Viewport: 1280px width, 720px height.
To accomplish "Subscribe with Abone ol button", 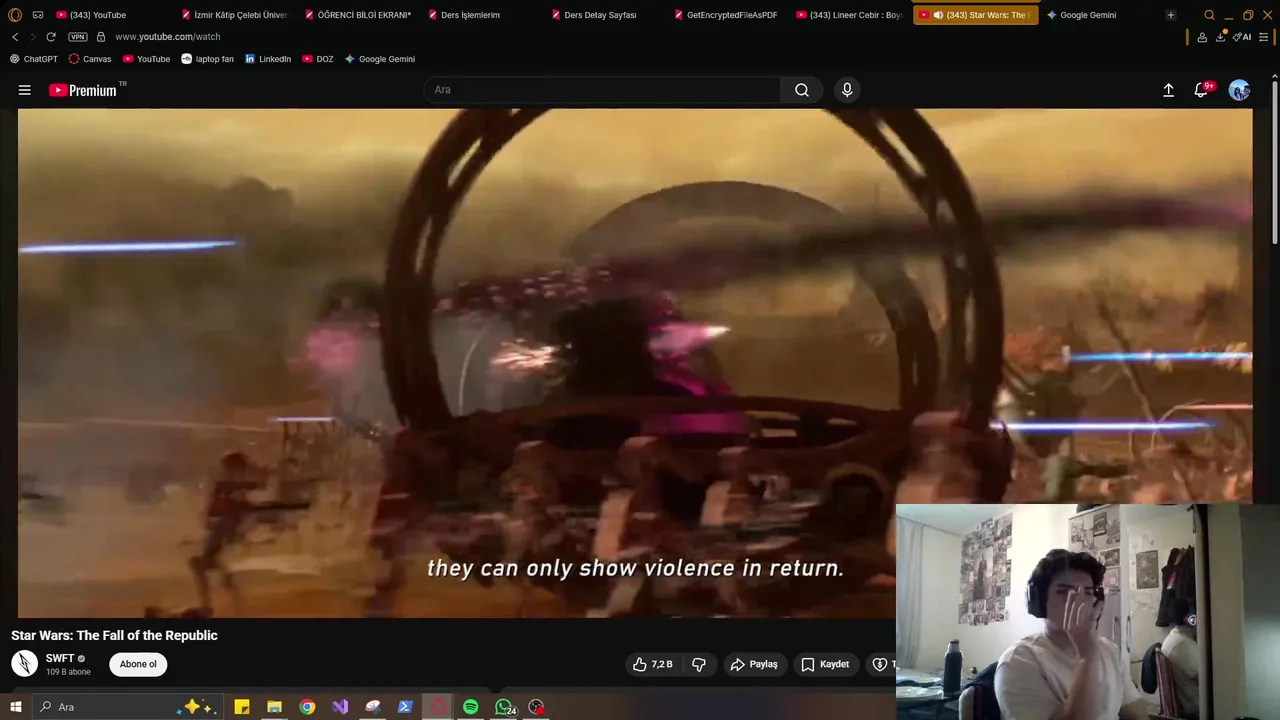I will (138, 664).
